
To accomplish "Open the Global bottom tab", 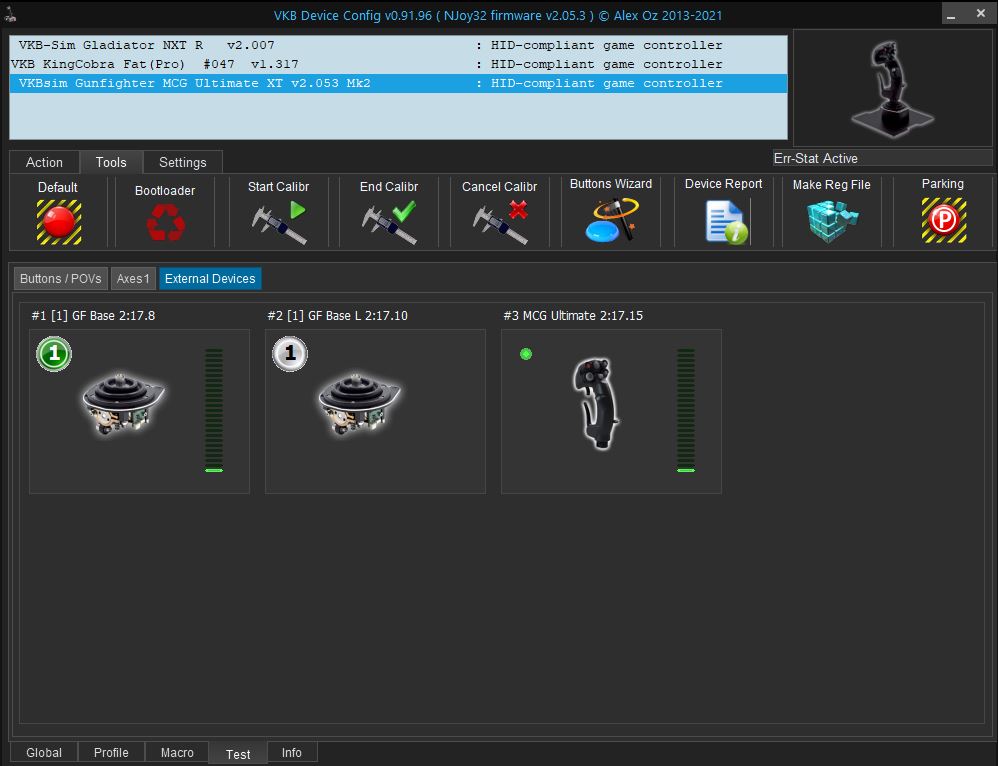I will pos(44,753).
